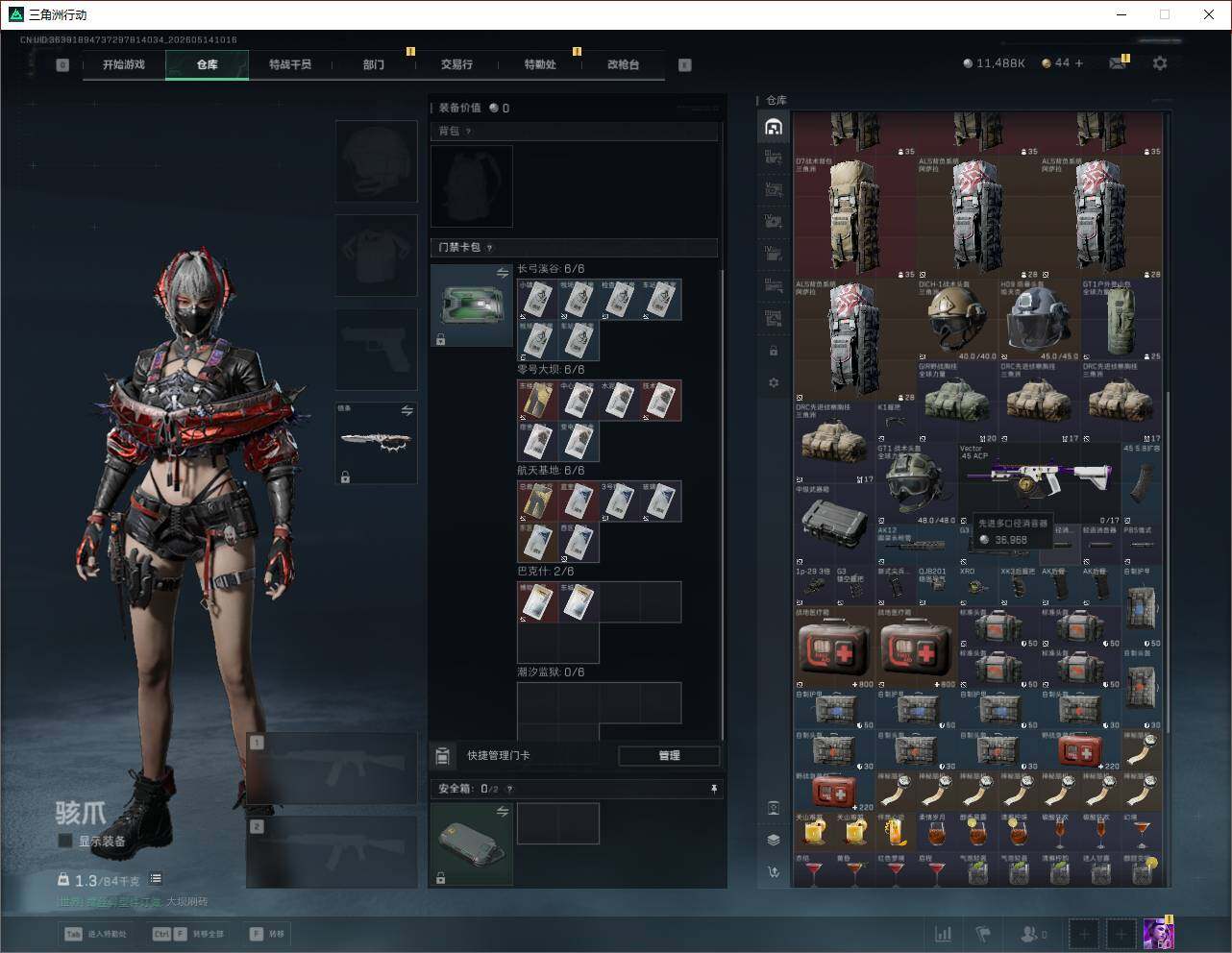This screenshot has width=1232, height=953.
Task: Click the stacked layers icon in warehouse sidebar
Action: [774, 840]
